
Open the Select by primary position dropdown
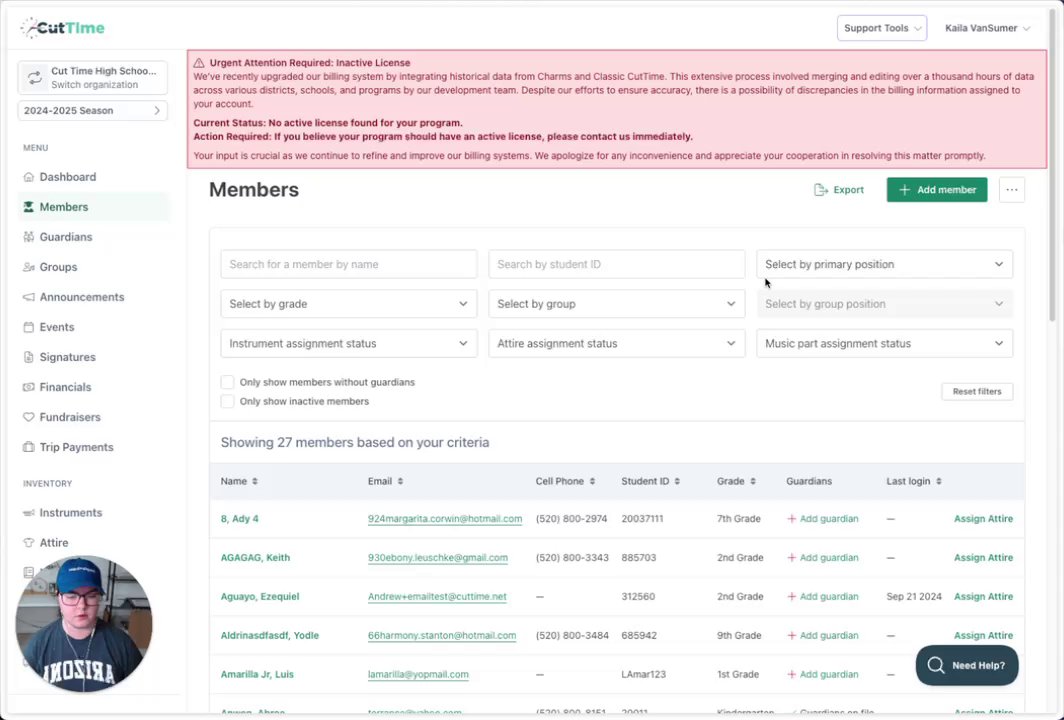pos(884,264)
